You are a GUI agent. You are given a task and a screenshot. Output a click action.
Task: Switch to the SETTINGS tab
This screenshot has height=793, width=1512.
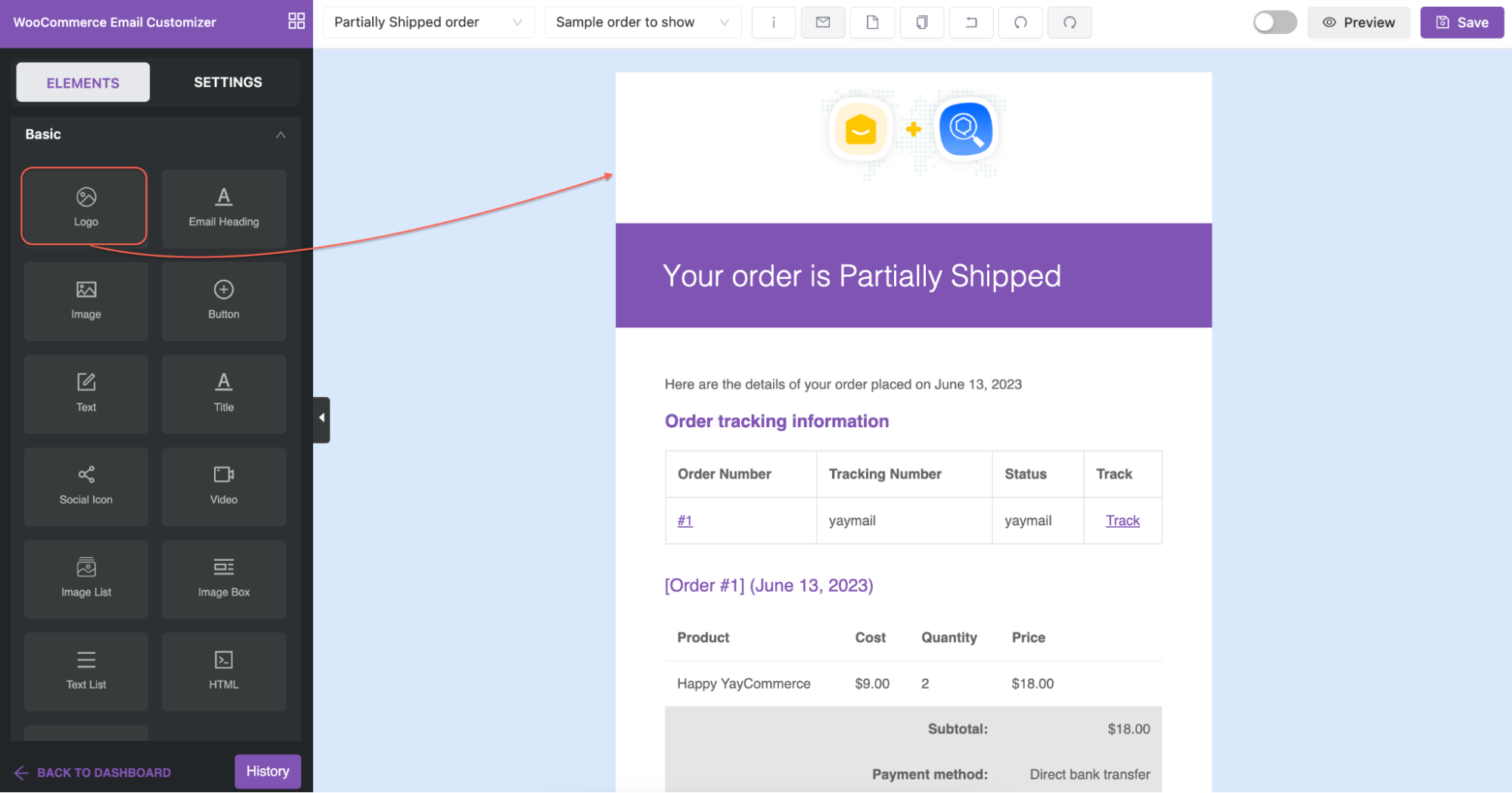(x=228, y=82)
